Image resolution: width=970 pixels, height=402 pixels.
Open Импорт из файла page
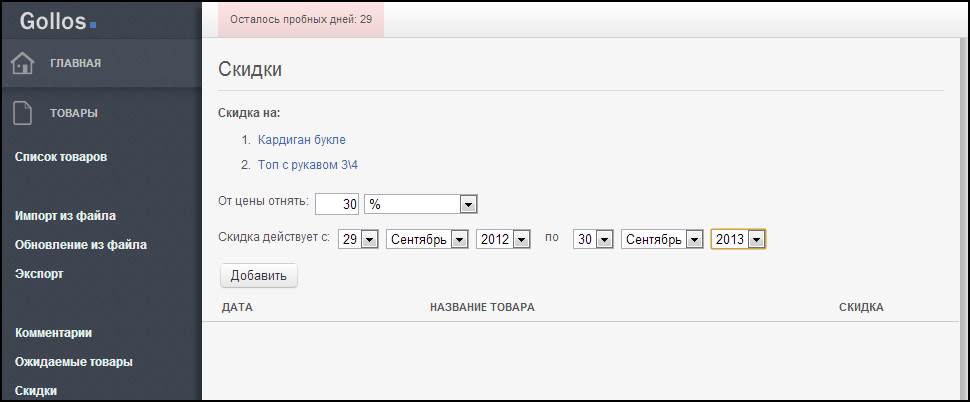tap(65, 216)
